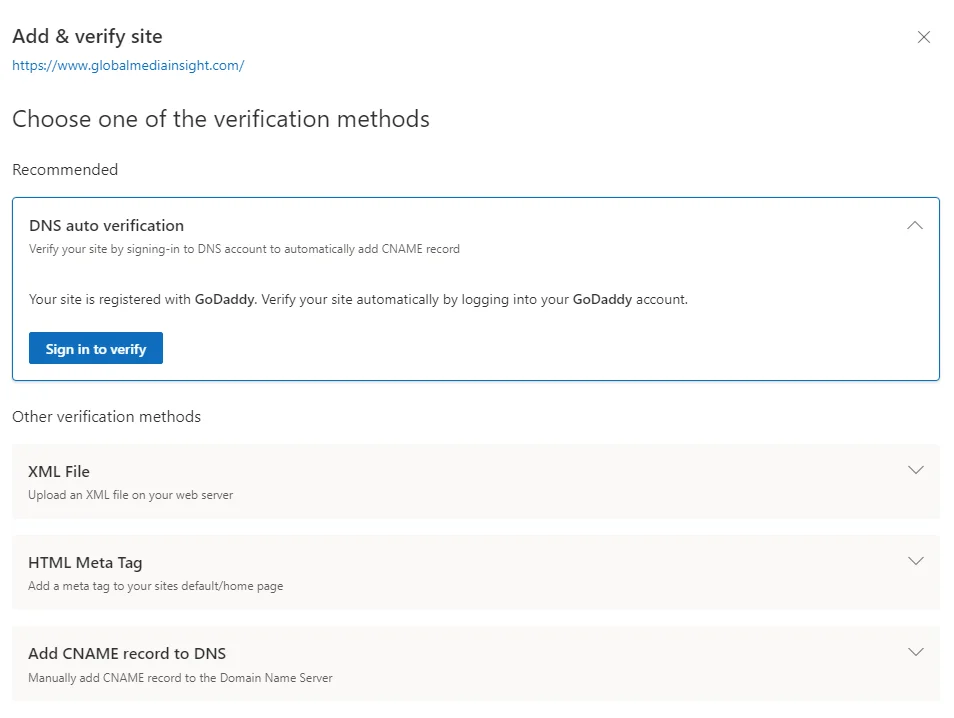This screenshot has width=954, height=718.
Task: Click the 'Add a meta tag' description
Action: [155, 586]
